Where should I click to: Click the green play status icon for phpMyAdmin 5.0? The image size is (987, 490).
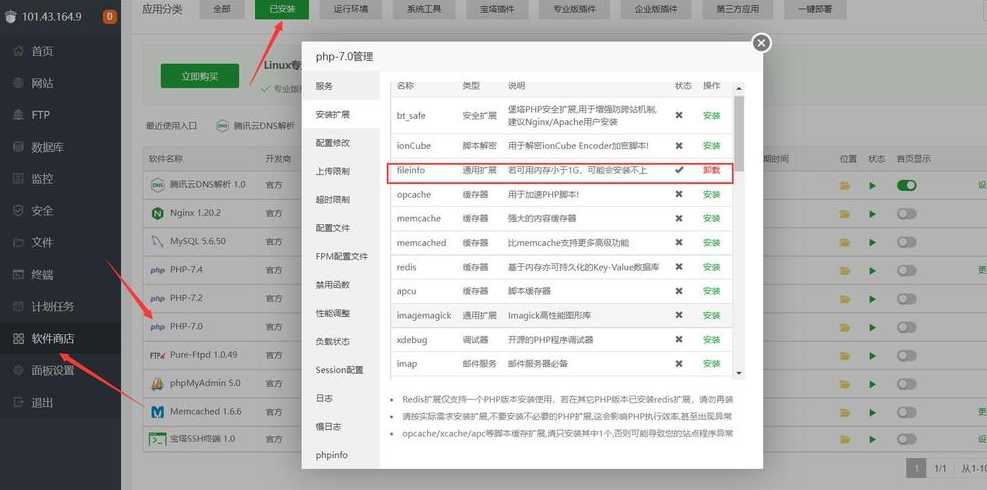(872, 384)
